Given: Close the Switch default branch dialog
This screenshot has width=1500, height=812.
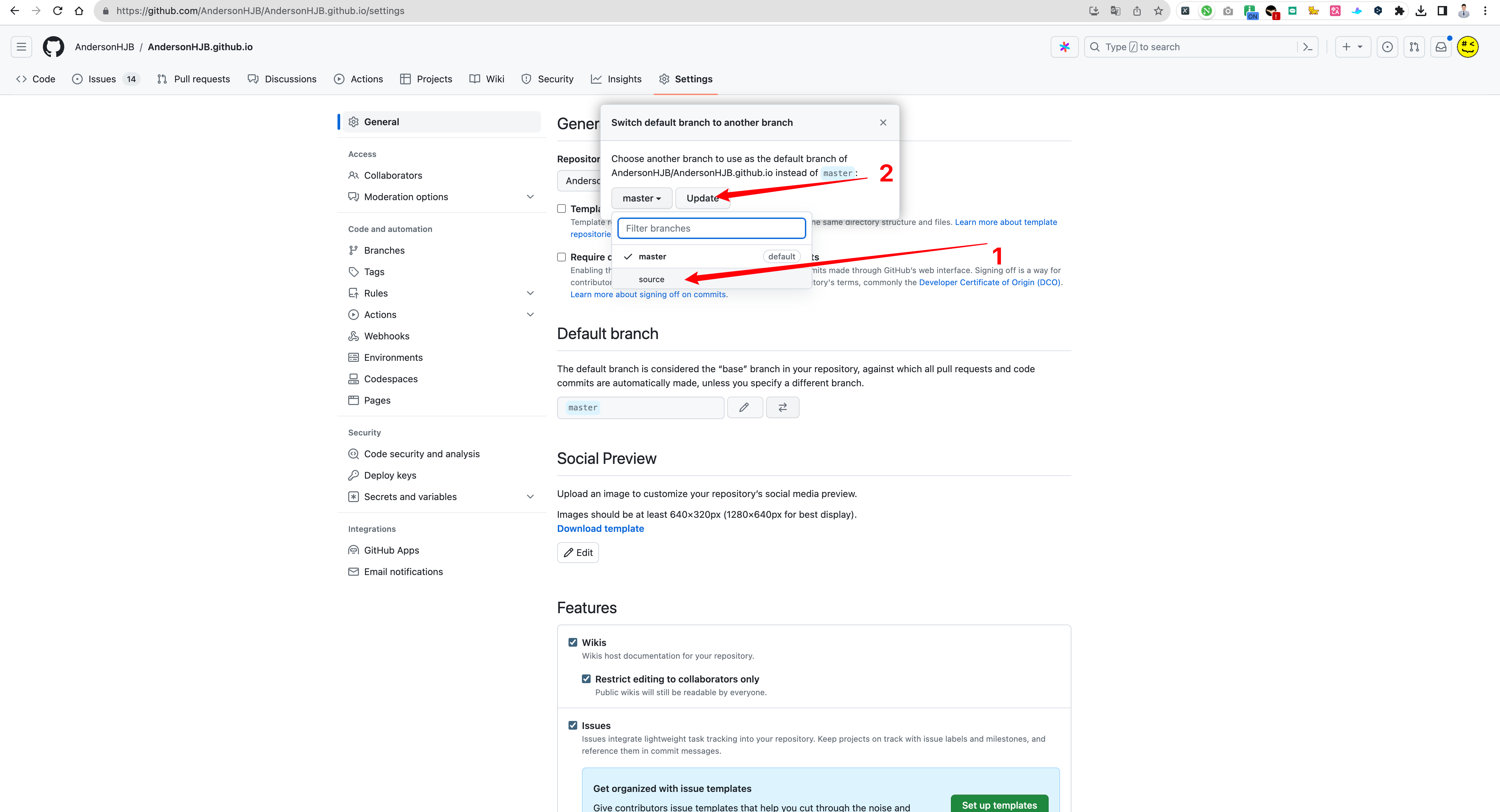Looking at the screenshot, I should point(883,122).
